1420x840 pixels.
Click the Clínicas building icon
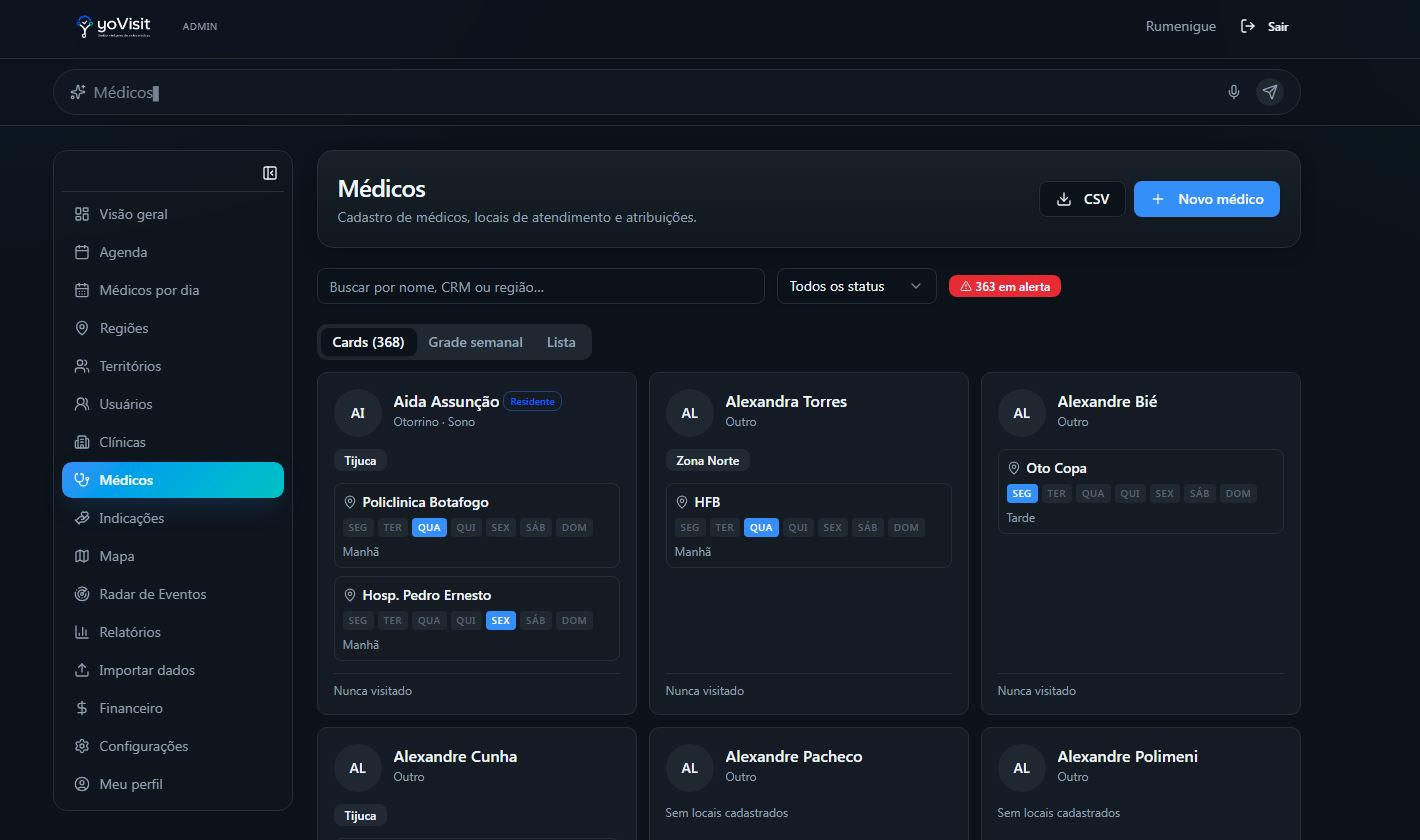[82, 442]
